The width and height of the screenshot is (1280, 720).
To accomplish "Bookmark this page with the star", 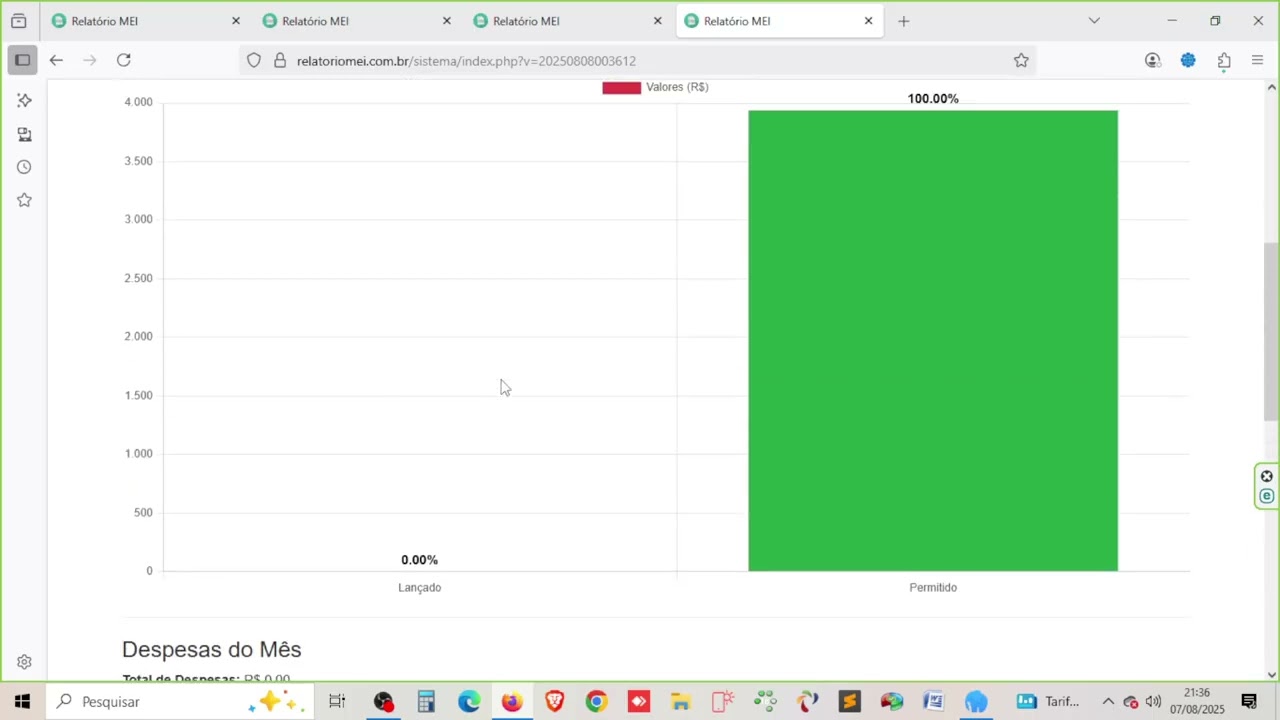I will click(x=1021, y=61).
